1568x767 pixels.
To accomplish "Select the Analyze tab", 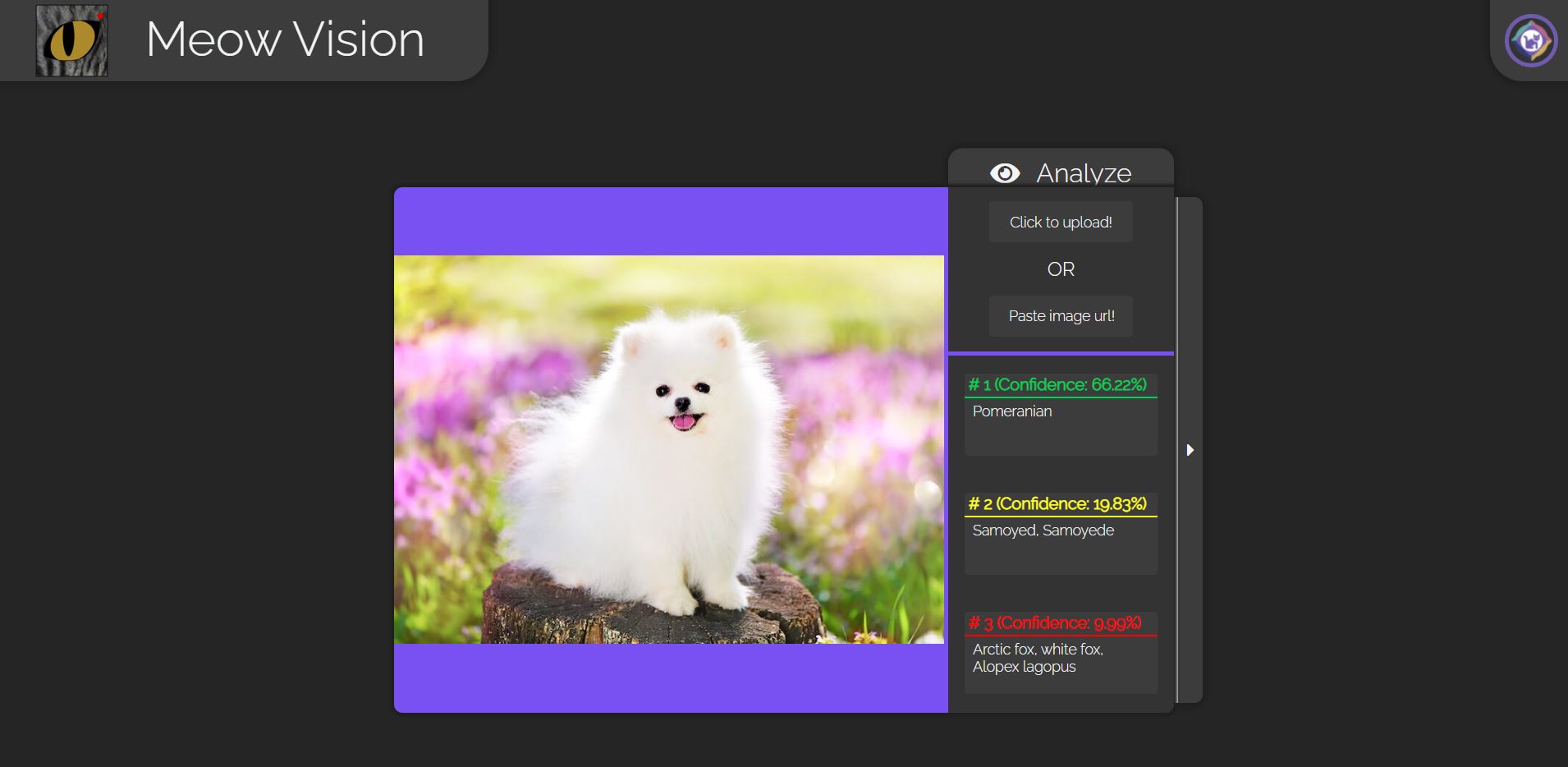I will [1061, 168].
